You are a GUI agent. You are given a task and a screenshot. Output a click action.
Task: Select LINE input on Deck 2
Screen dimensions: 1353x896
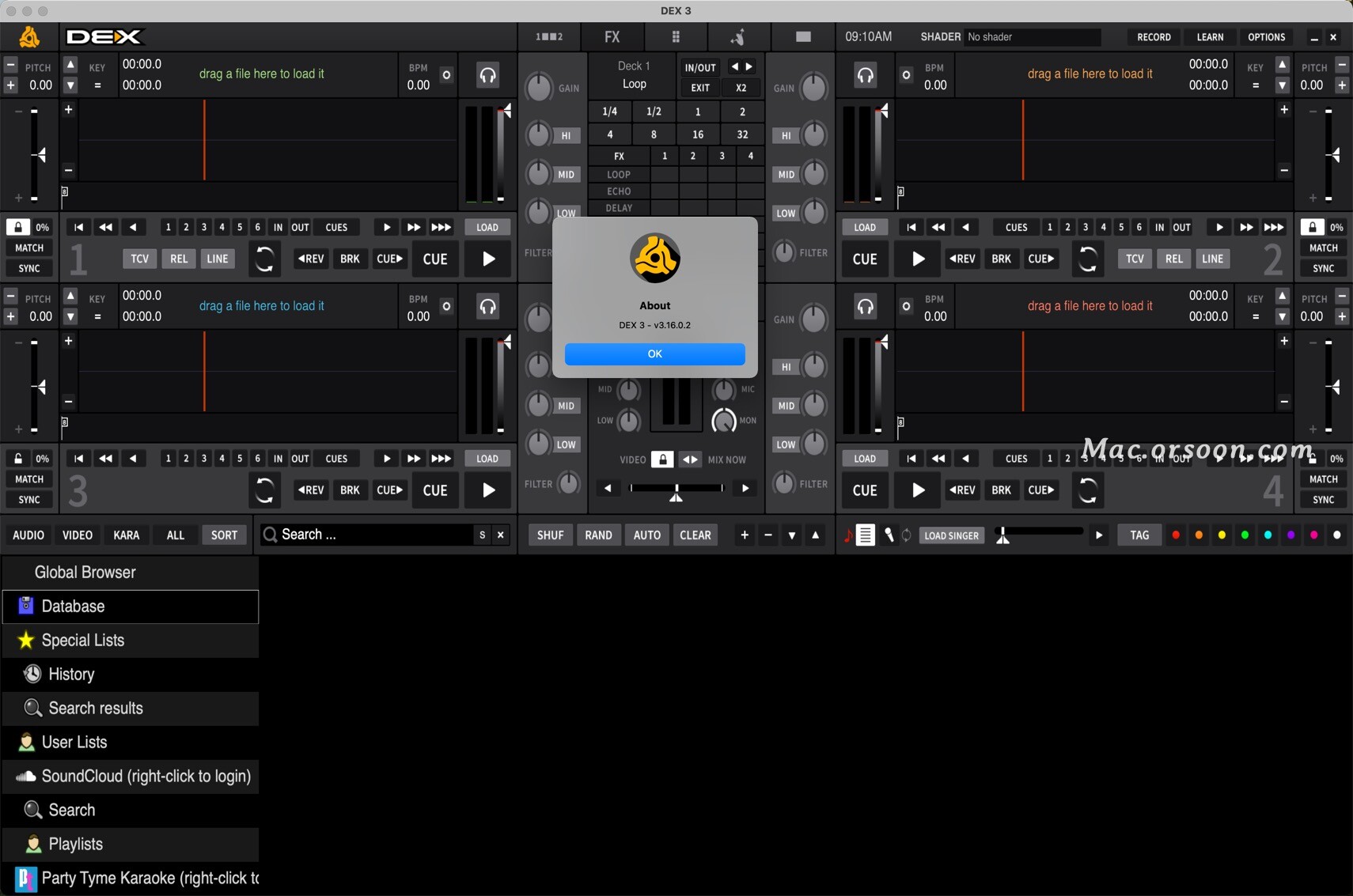coord(1212,259)
